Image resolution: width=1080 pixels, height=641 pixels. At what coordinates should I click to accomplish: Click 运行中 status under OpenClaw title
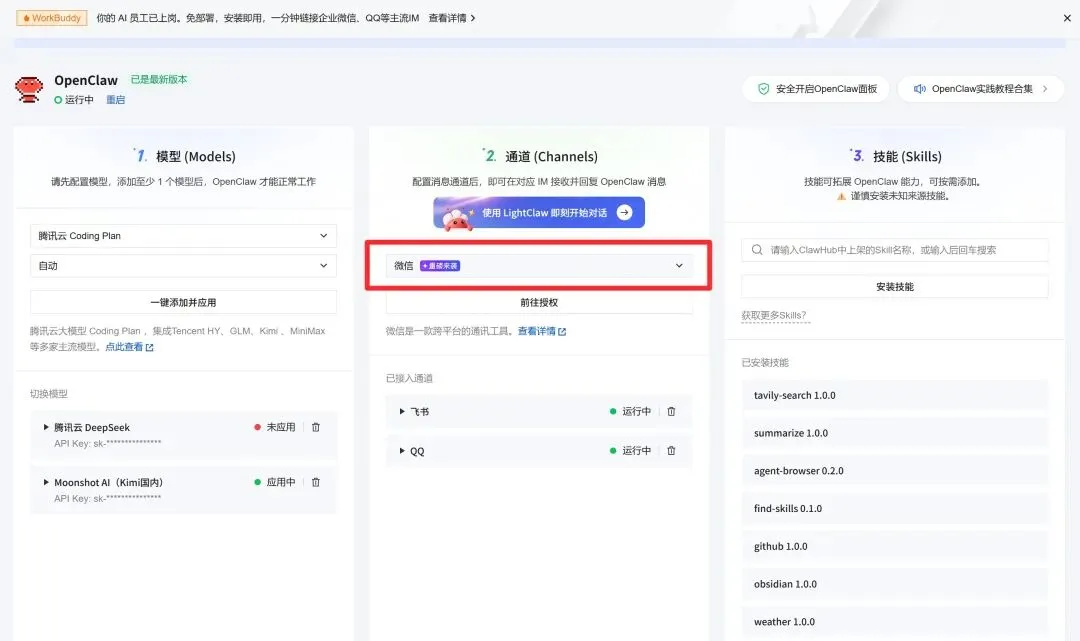[74, 100]
